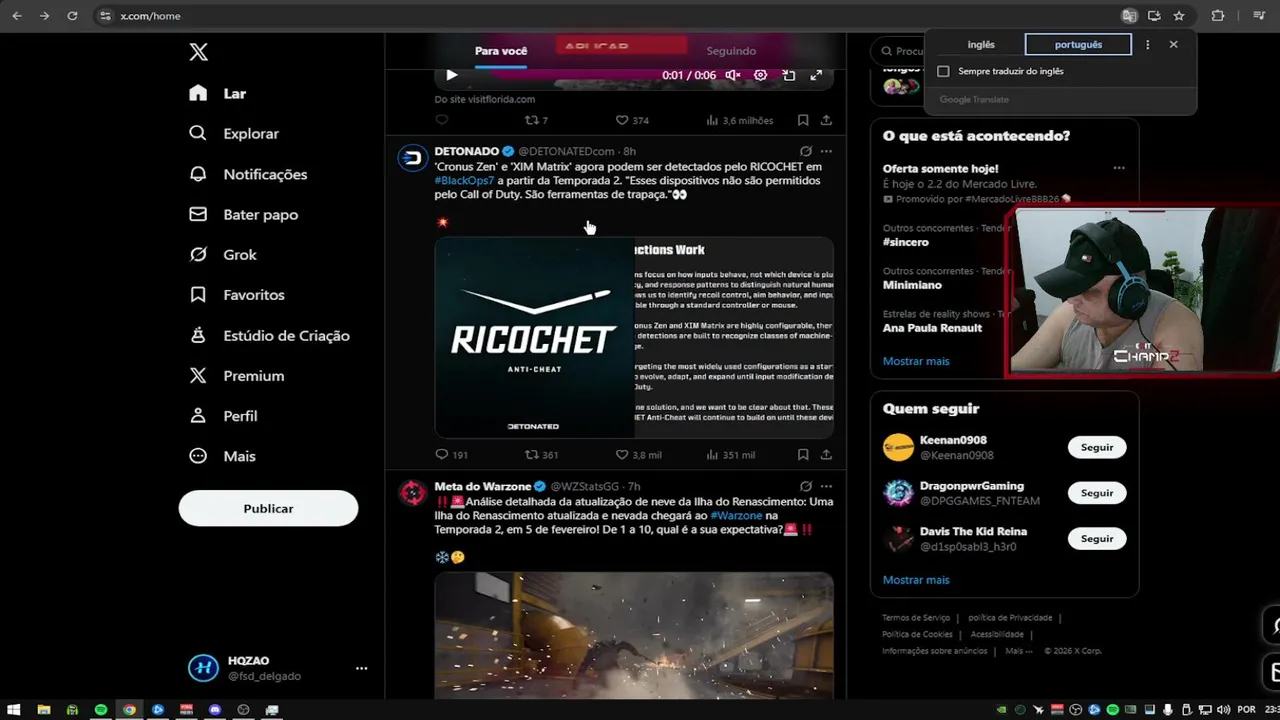Open options for Oferta somente hoje
Image resolution: width=1280 pixels, height=720 pixels.
(x=1119, y=168)
